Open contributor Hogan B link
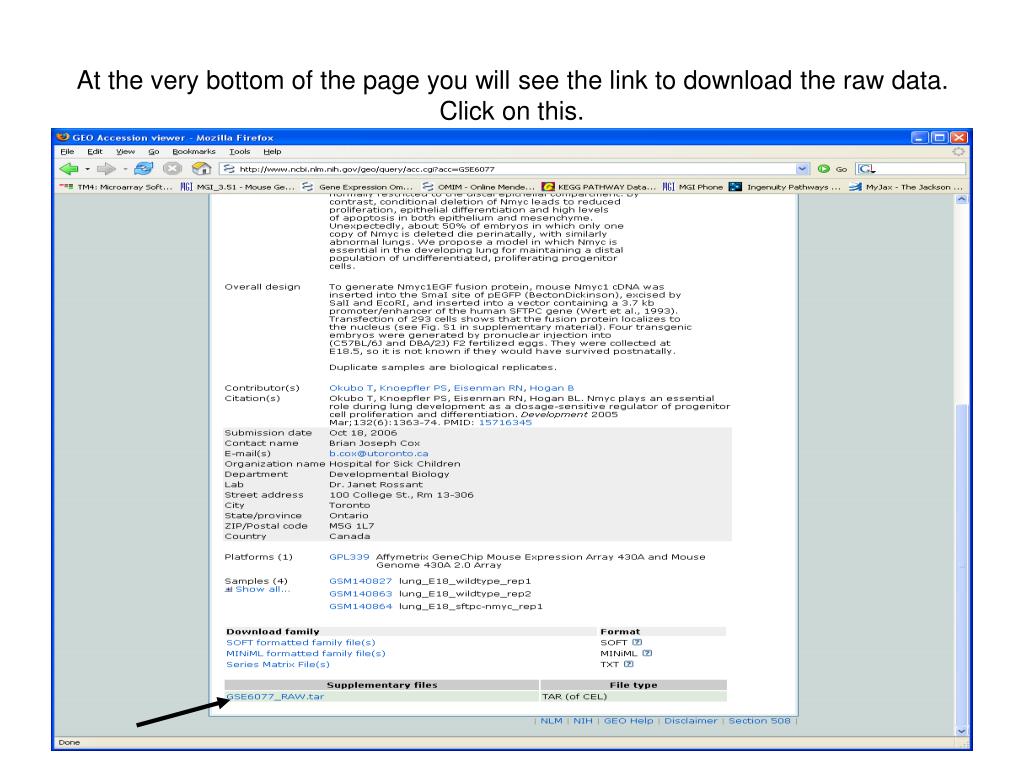This screenshot has height=768, width=1024. pyautogui.click(x=551, y=388)
